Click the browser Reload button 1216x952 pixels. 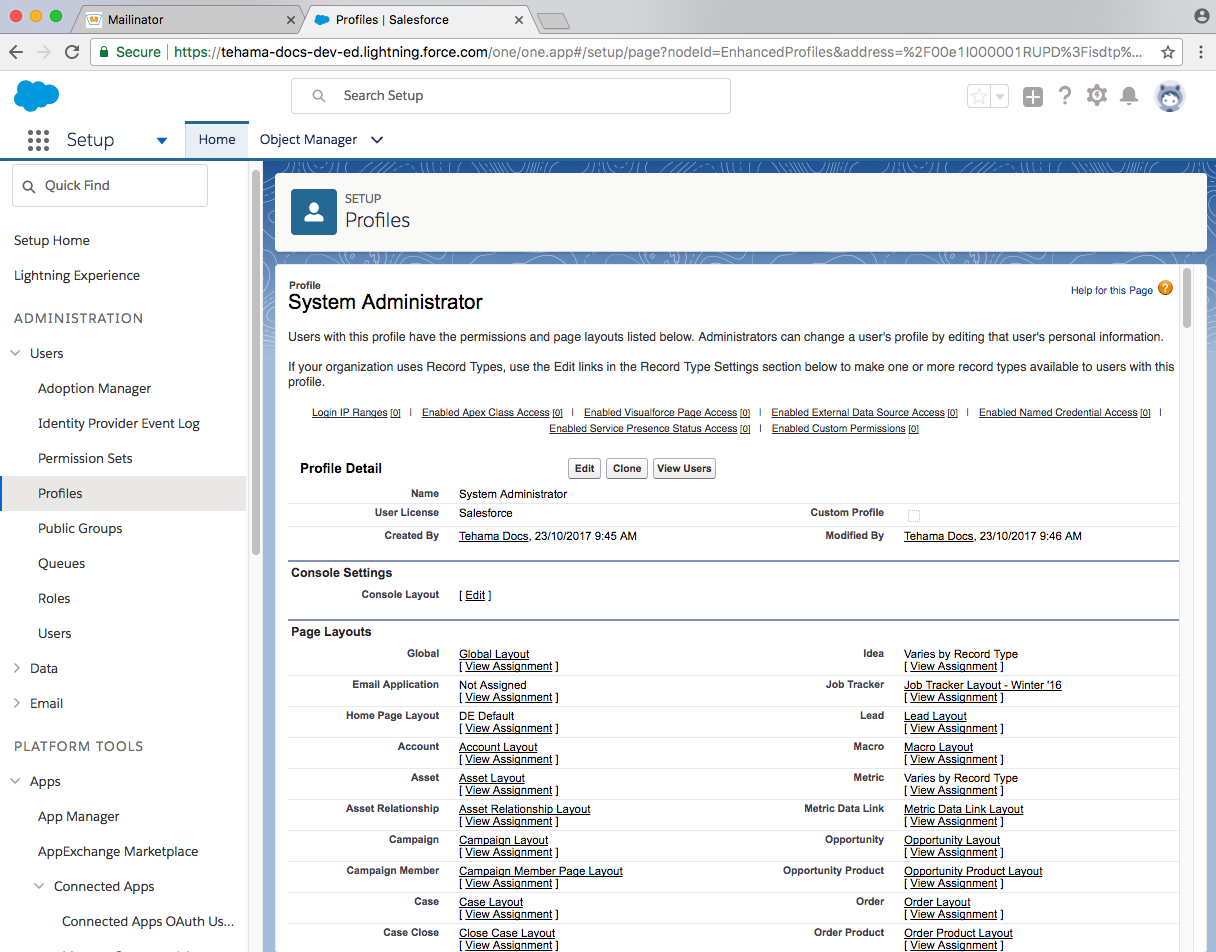pyautogui.click(x=72, y=52)
